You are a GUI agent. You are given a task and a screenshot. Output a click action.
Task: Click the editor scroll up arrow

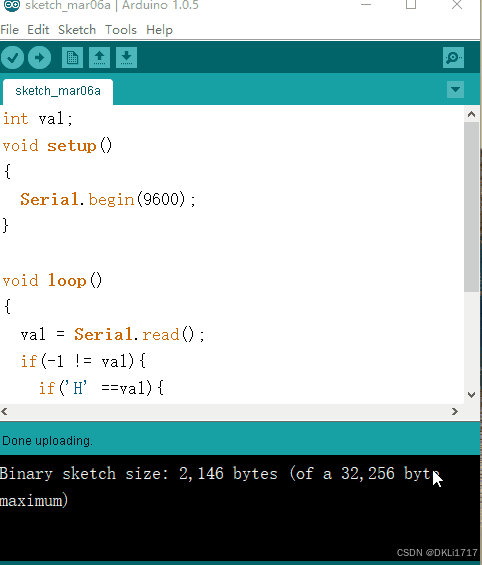click(x=471, y=115)
